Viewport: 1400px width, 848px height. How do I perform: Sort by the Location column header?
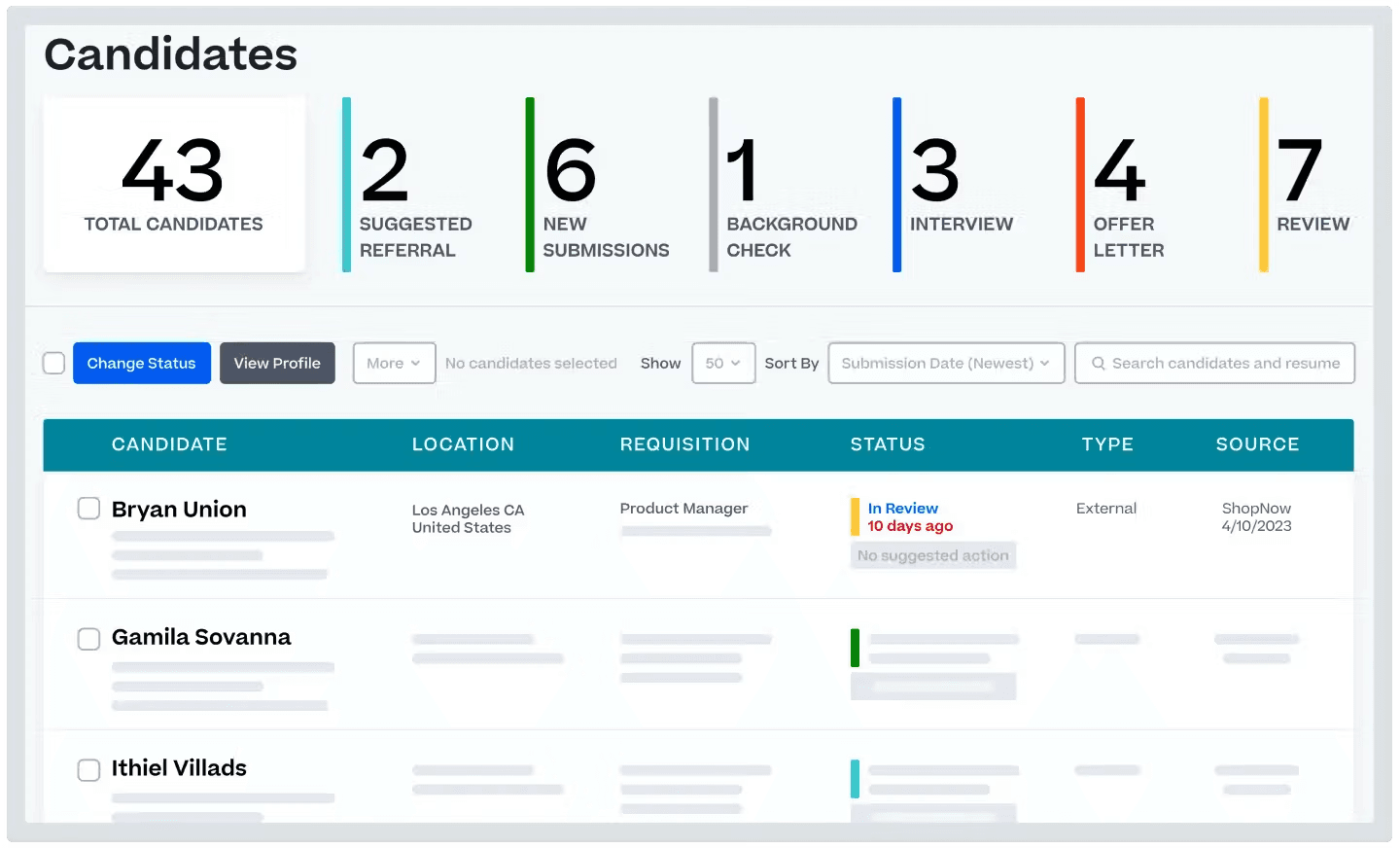(x=463, y=444)
